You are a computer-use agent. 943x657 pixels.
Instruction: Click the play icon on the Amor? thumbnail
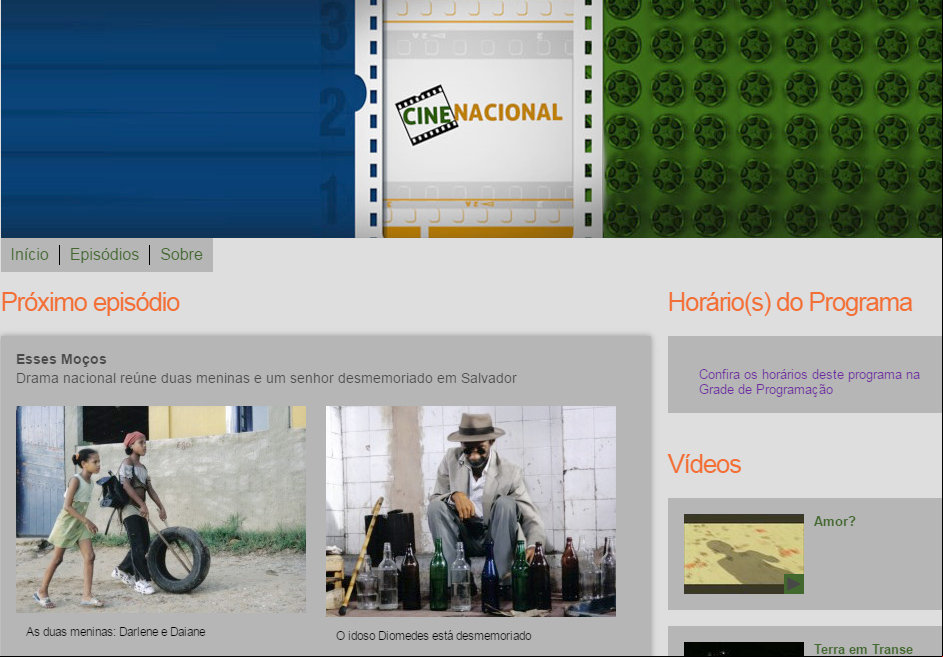(x=794, y=584)
